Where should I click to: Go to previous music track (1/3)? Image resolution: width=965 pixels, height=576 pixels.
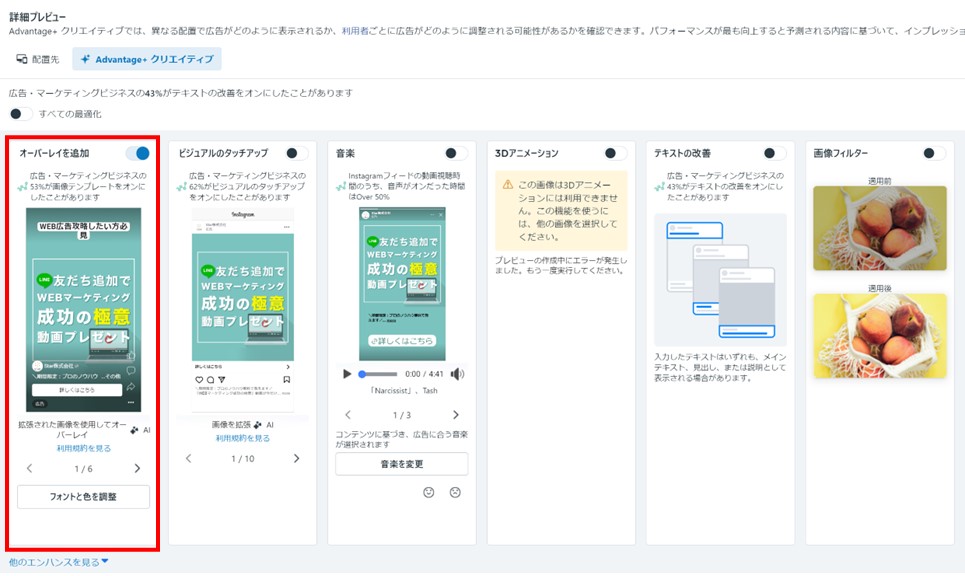tap(348, 415)
